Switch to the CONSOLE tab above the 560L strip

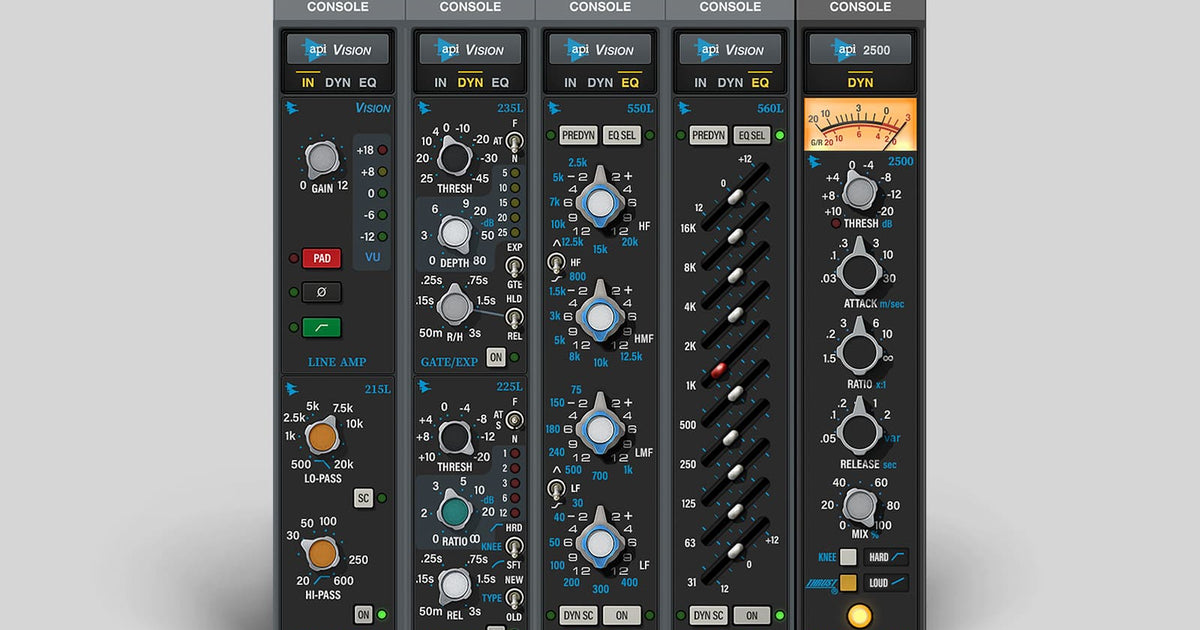729,7
